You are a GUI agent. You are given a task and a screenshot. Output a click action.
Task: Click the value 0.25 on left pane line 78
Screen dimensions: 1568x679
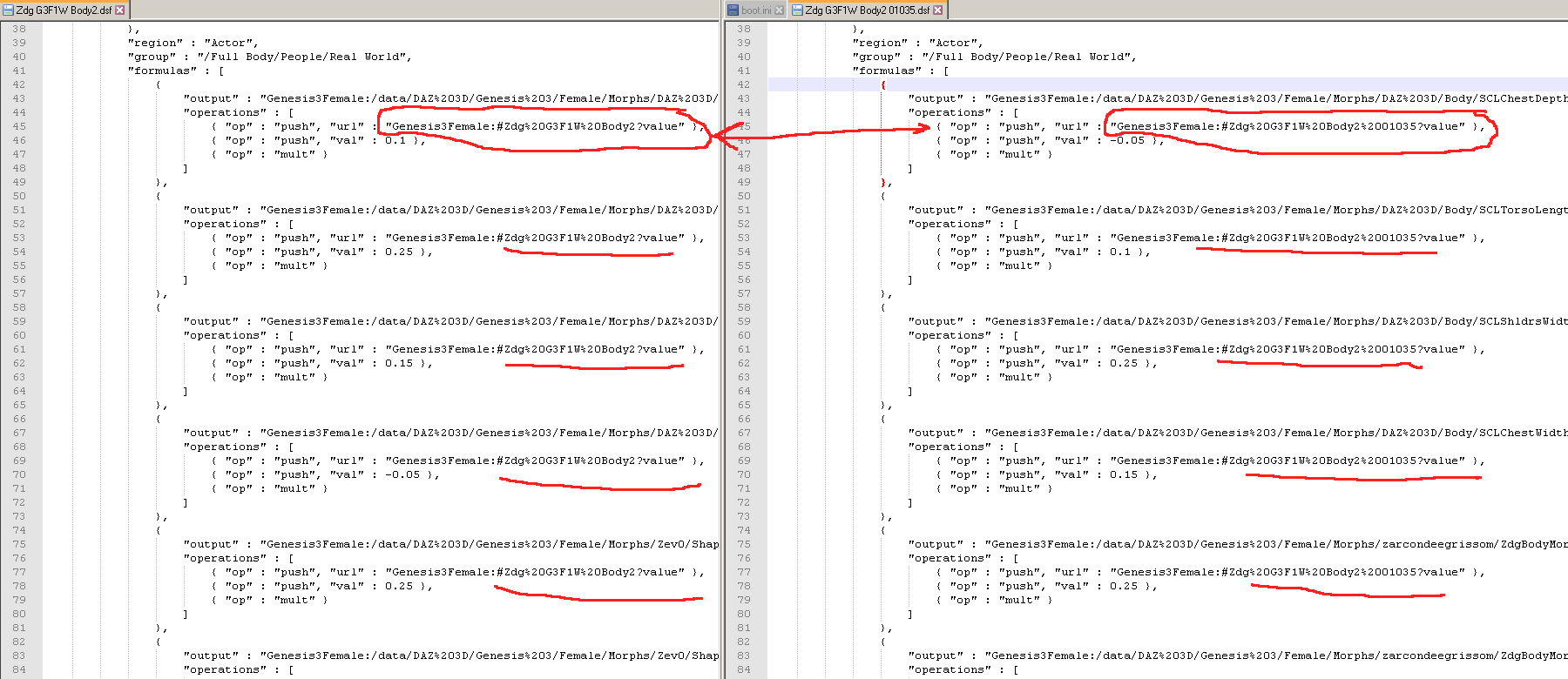coord(399,586)
